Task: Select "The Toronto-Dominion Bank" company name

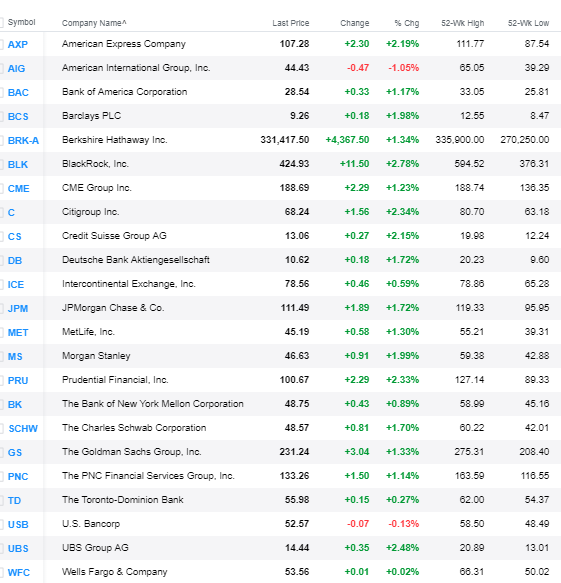Action: click(x=123, y=500)
